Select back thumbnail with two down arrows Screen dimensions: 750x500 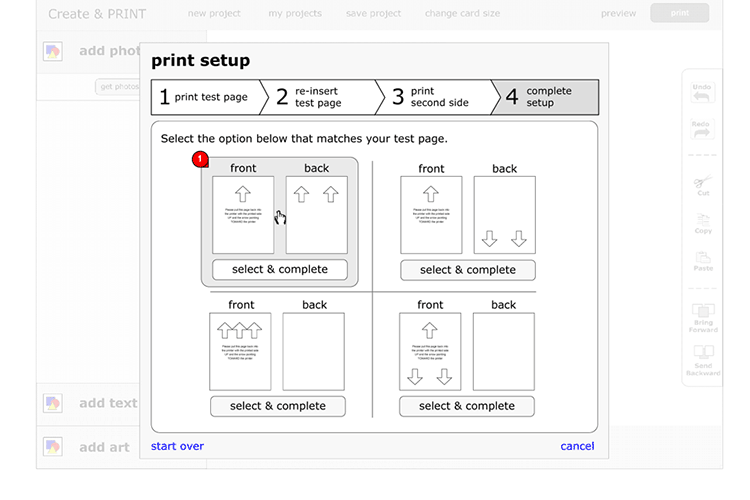505,215
